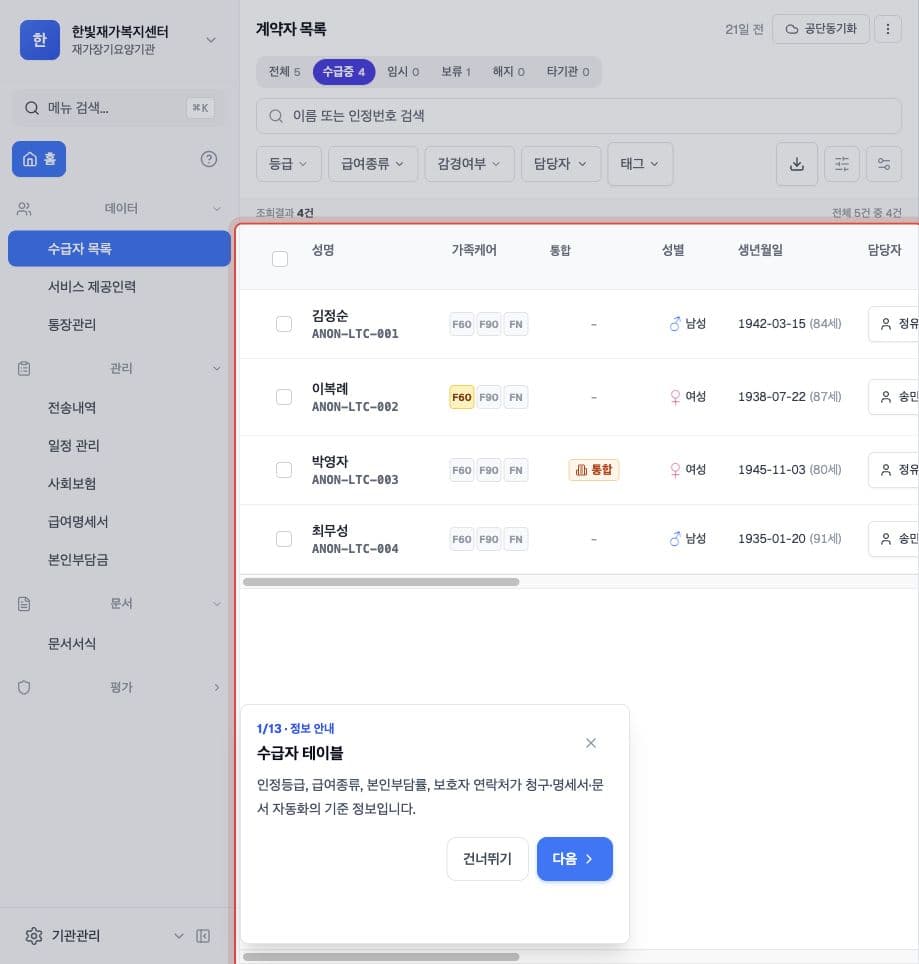The width and height of the screenshot is (919, 964).
Task: Click the 다음 next button
Action: click(575, 859)
